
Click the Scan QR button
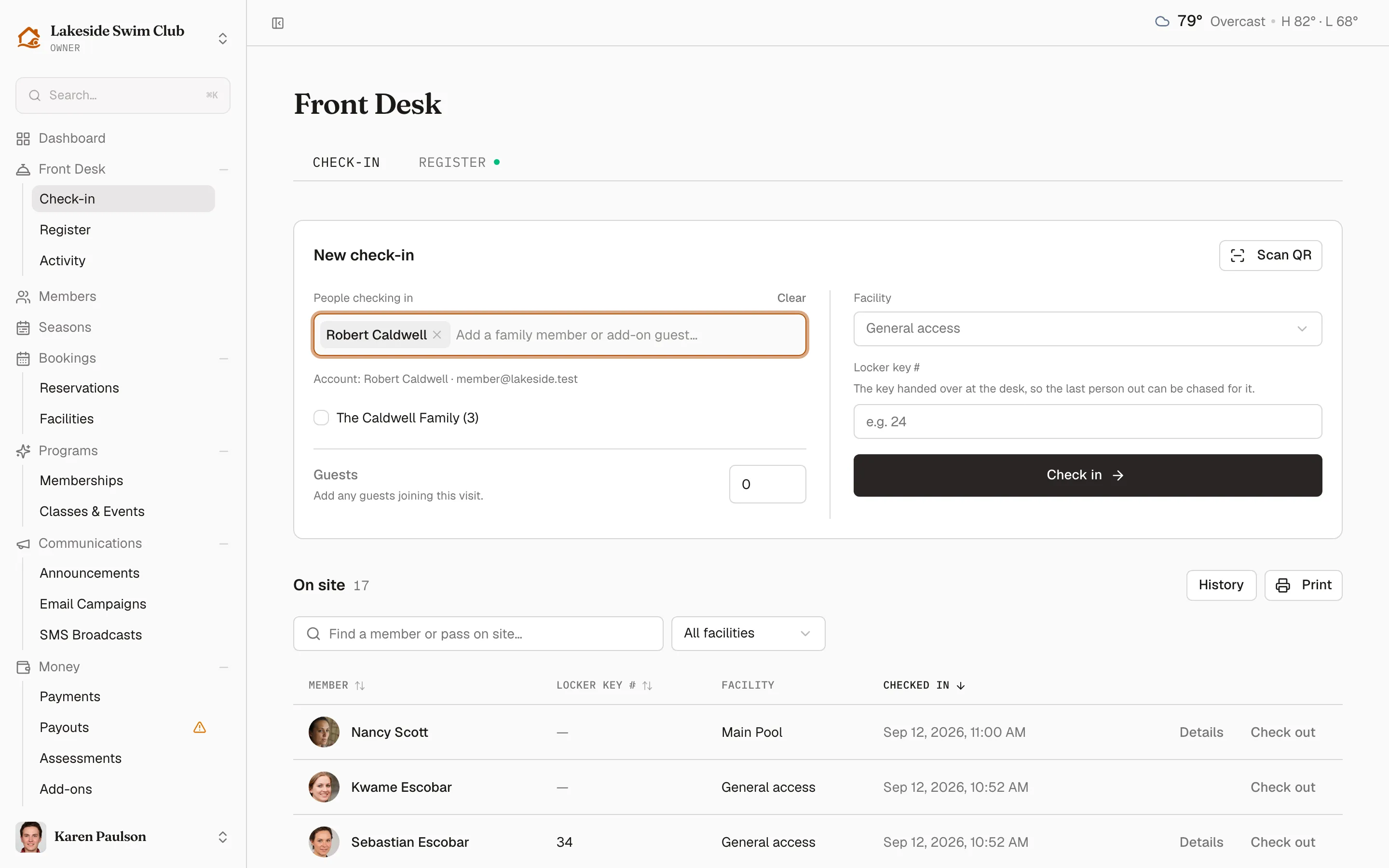click(x=1270, y=256)
